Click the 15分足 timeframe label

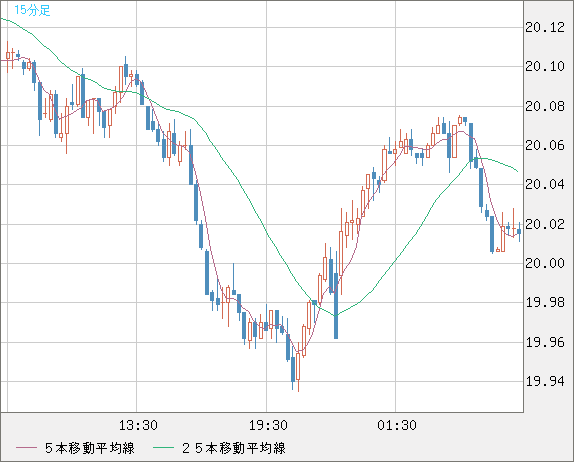32,10
